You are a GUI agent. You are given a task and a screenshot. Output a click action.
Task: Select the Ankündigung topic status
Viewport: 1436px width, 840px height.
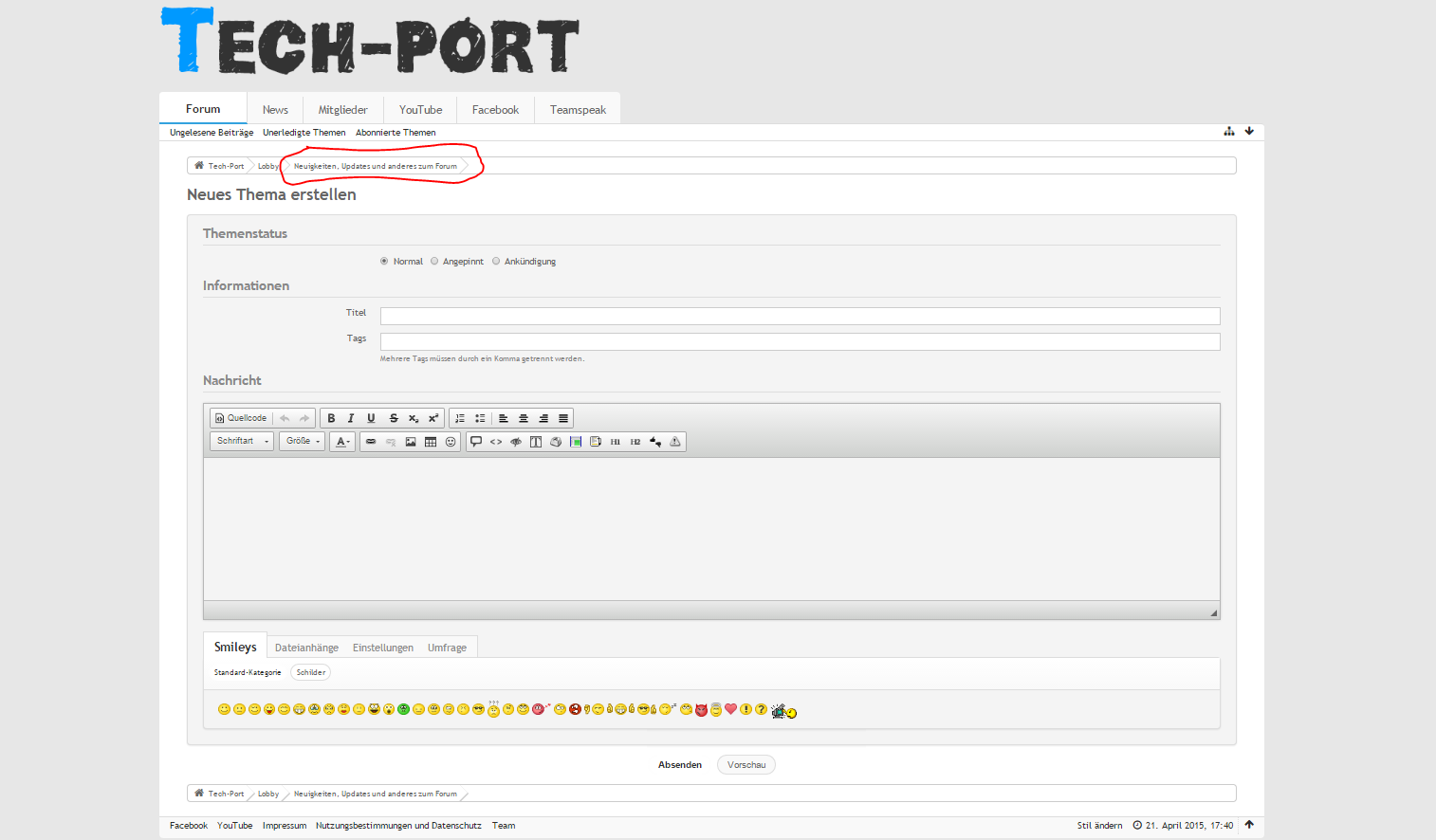(496, 262)
